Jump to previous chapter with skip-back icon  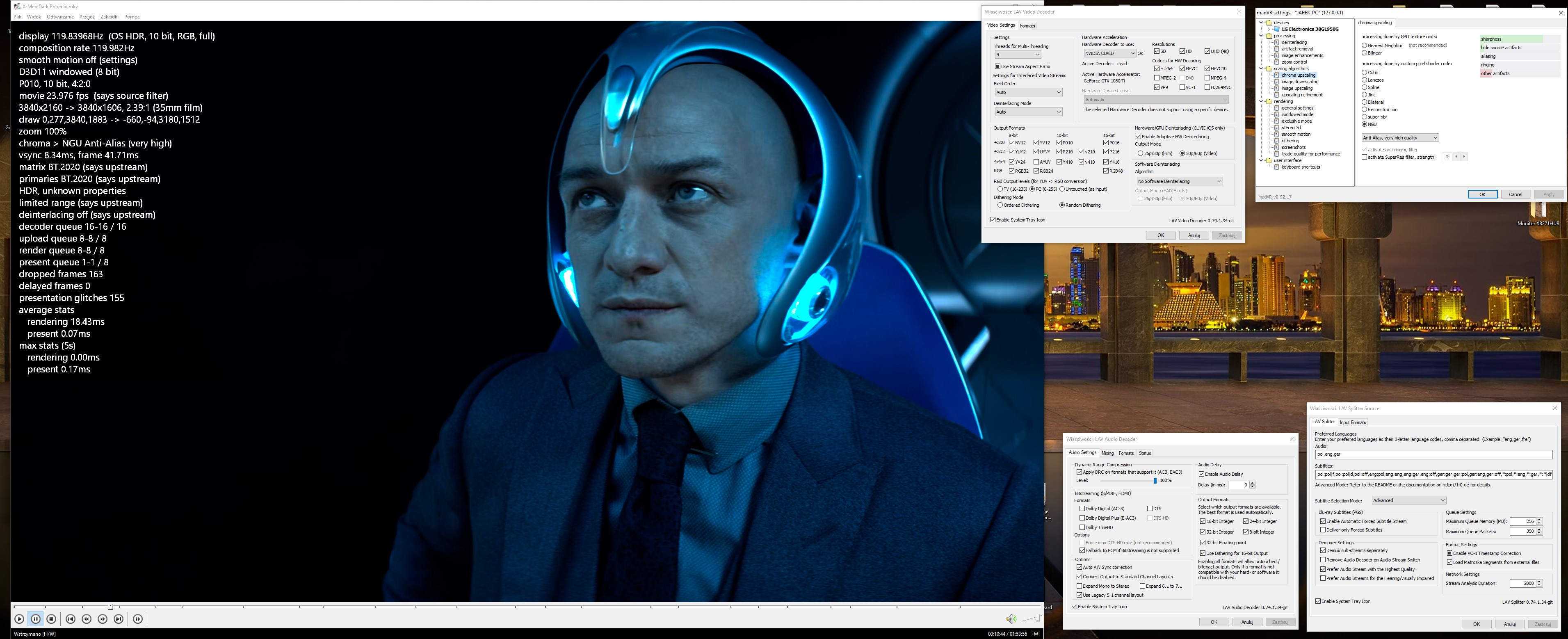coord(71,619)
